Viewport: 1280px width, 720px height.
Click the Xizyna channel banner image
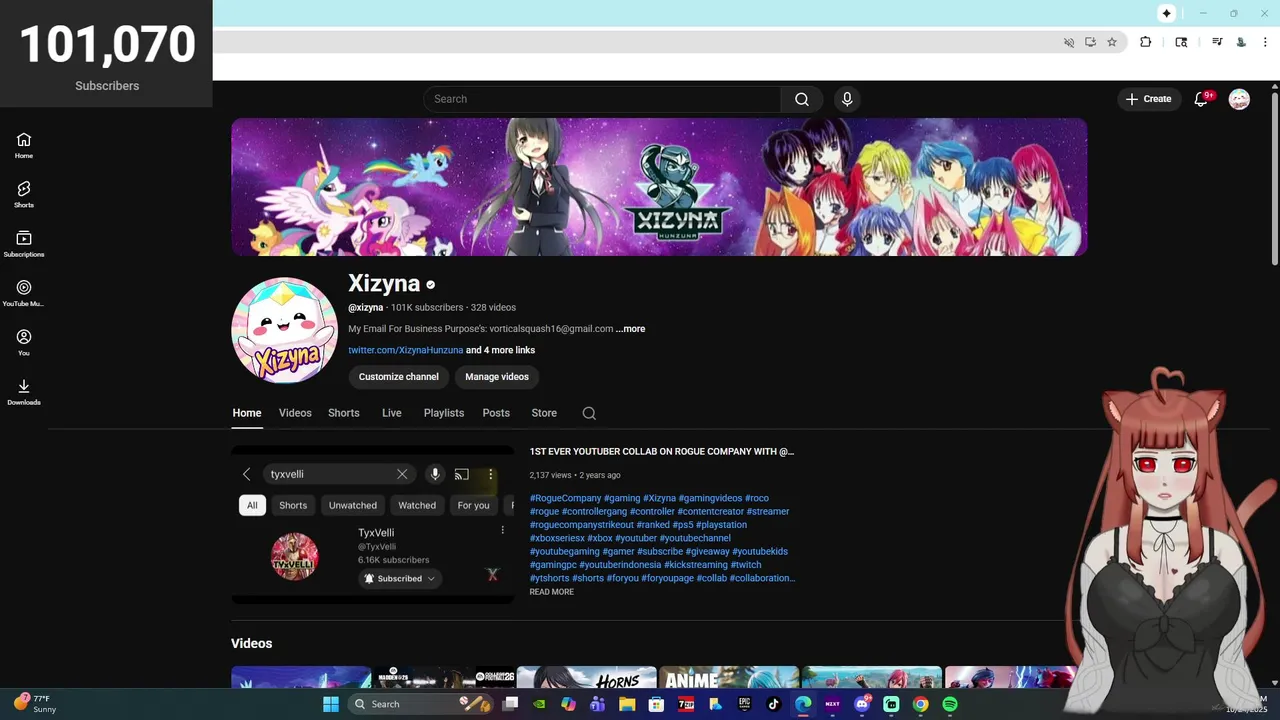(659, 187)
